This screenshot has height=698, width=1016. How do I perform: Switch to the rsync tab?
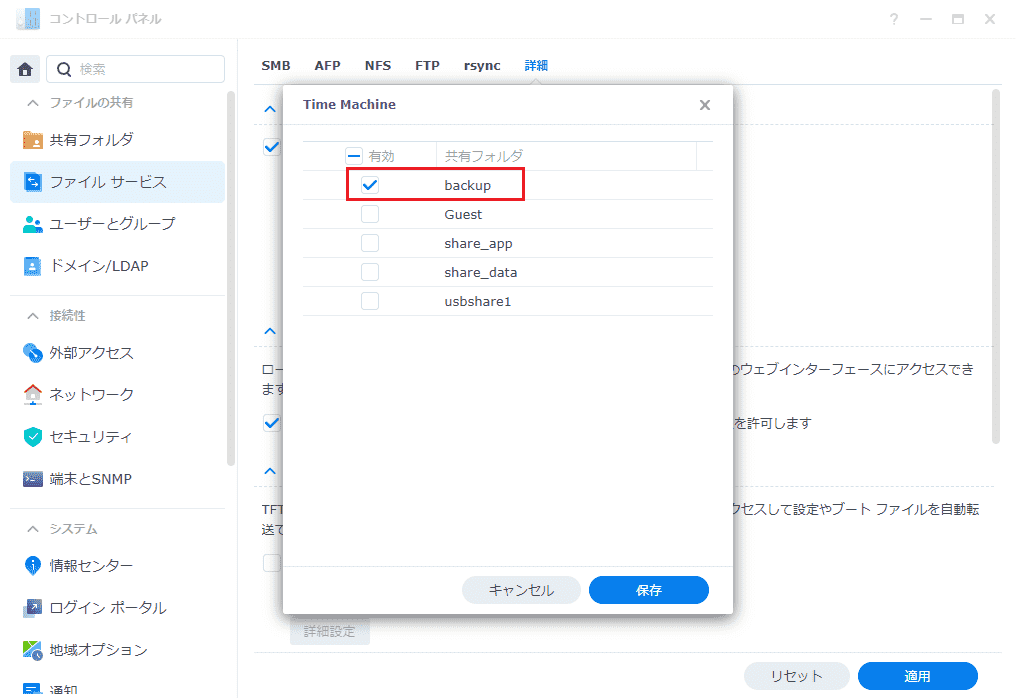[482, 65]
